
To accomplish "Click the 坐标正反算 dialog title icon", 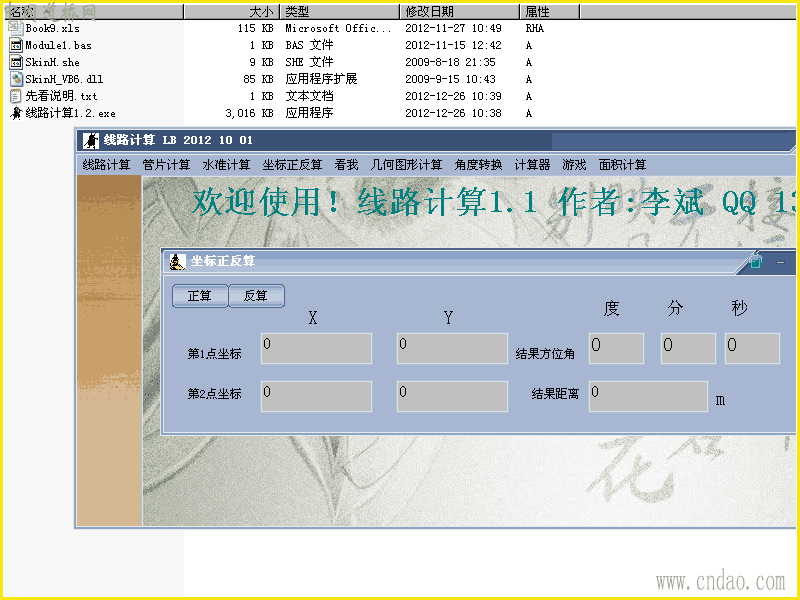I will coord(177,262).
